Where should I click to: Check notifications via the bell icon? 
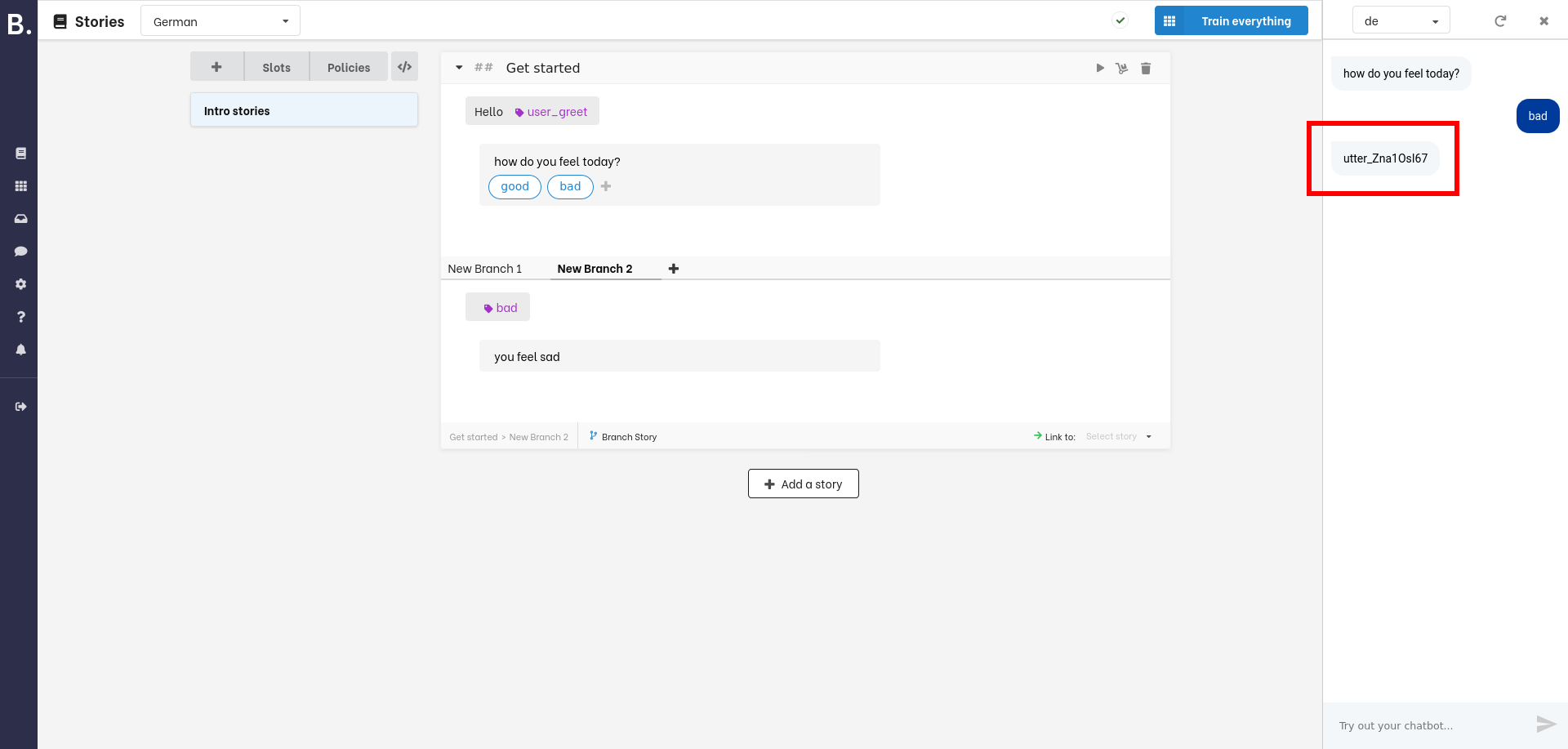[x=20, y=349]
